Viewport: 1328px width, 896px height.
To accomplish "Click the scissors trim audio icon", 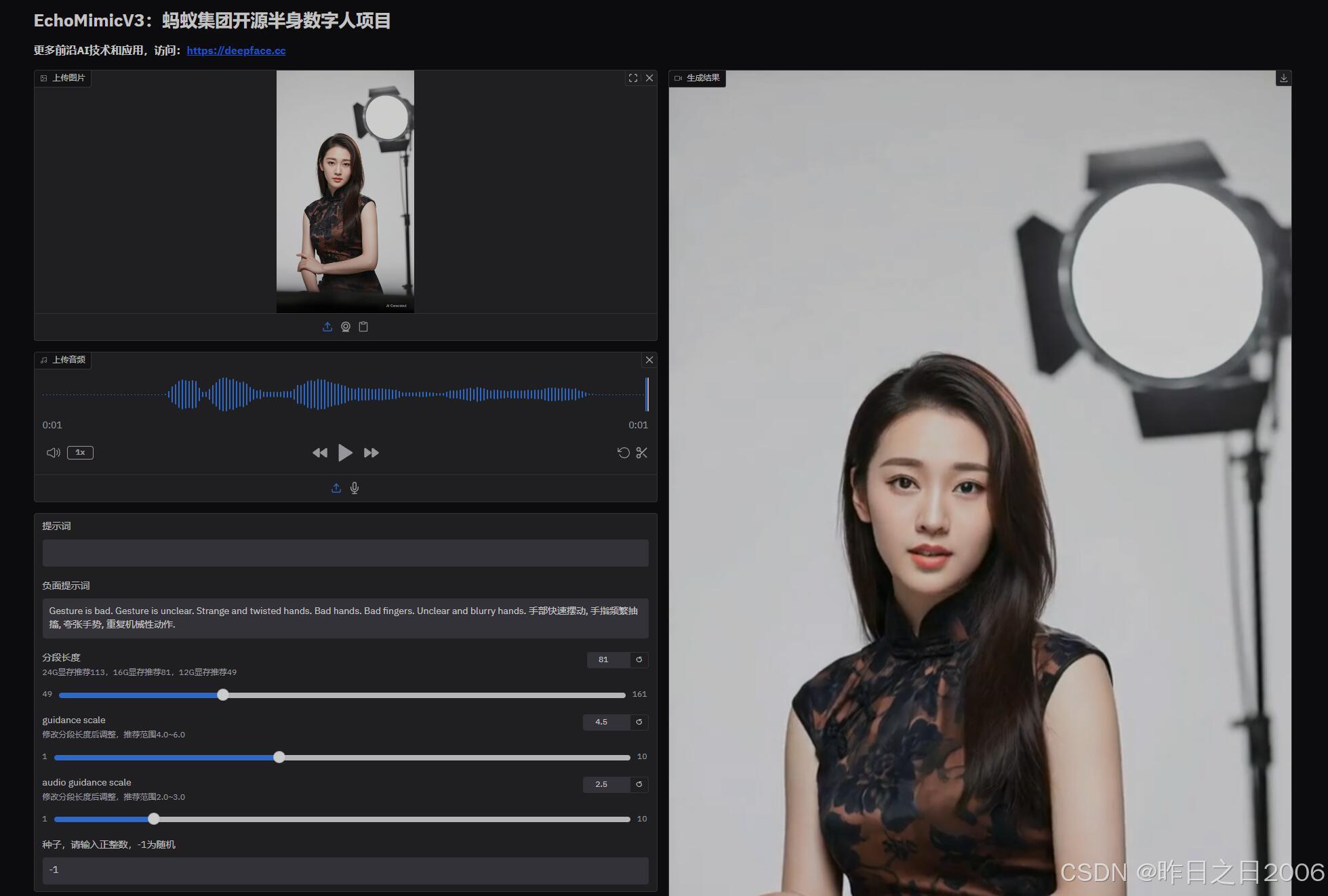I will pos(642,453).
